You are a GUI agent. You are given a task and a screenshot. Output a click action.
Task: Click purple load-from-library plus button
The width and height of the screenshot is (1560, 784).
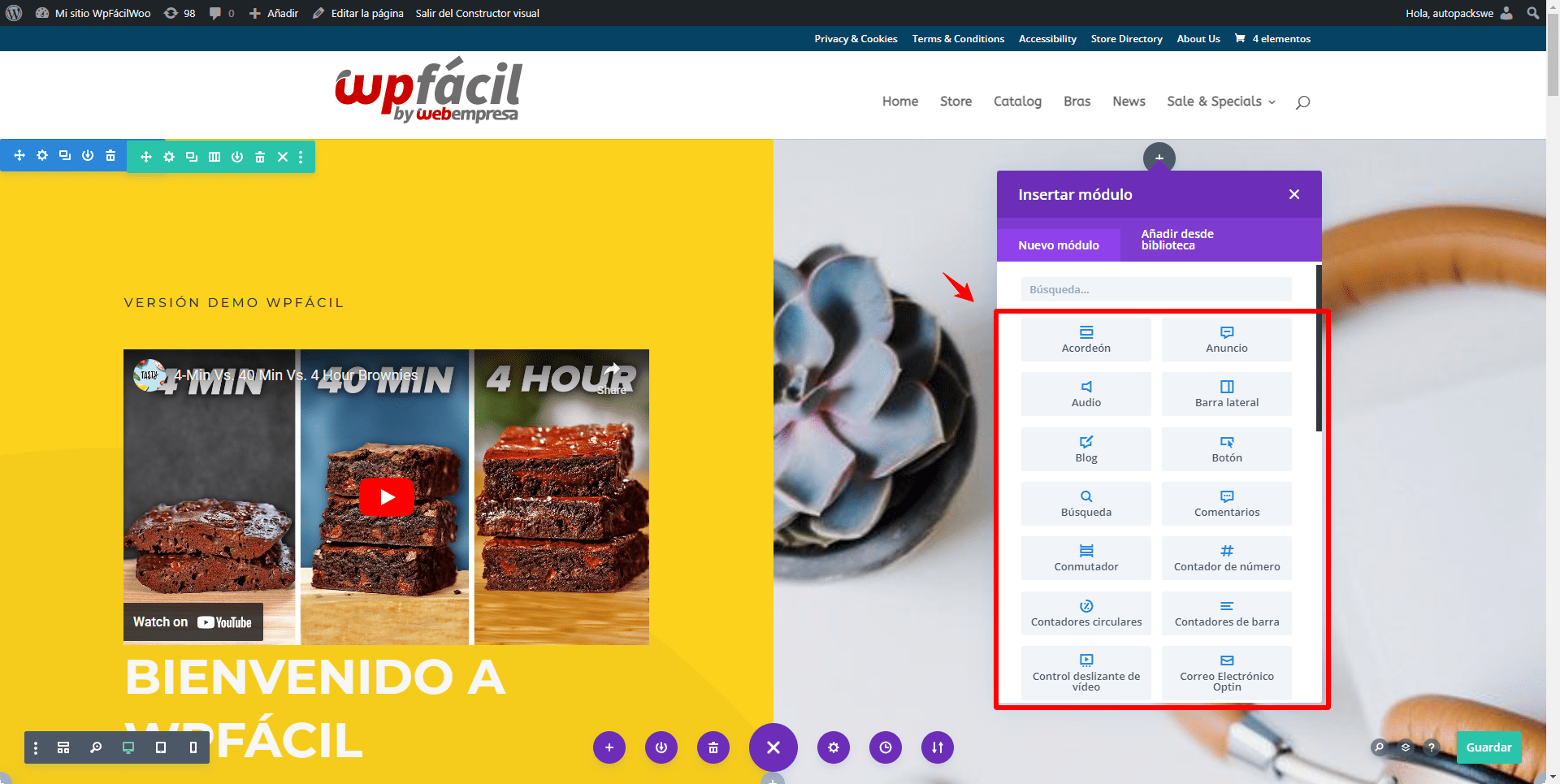pyautogui.click(x=609, y=747)
